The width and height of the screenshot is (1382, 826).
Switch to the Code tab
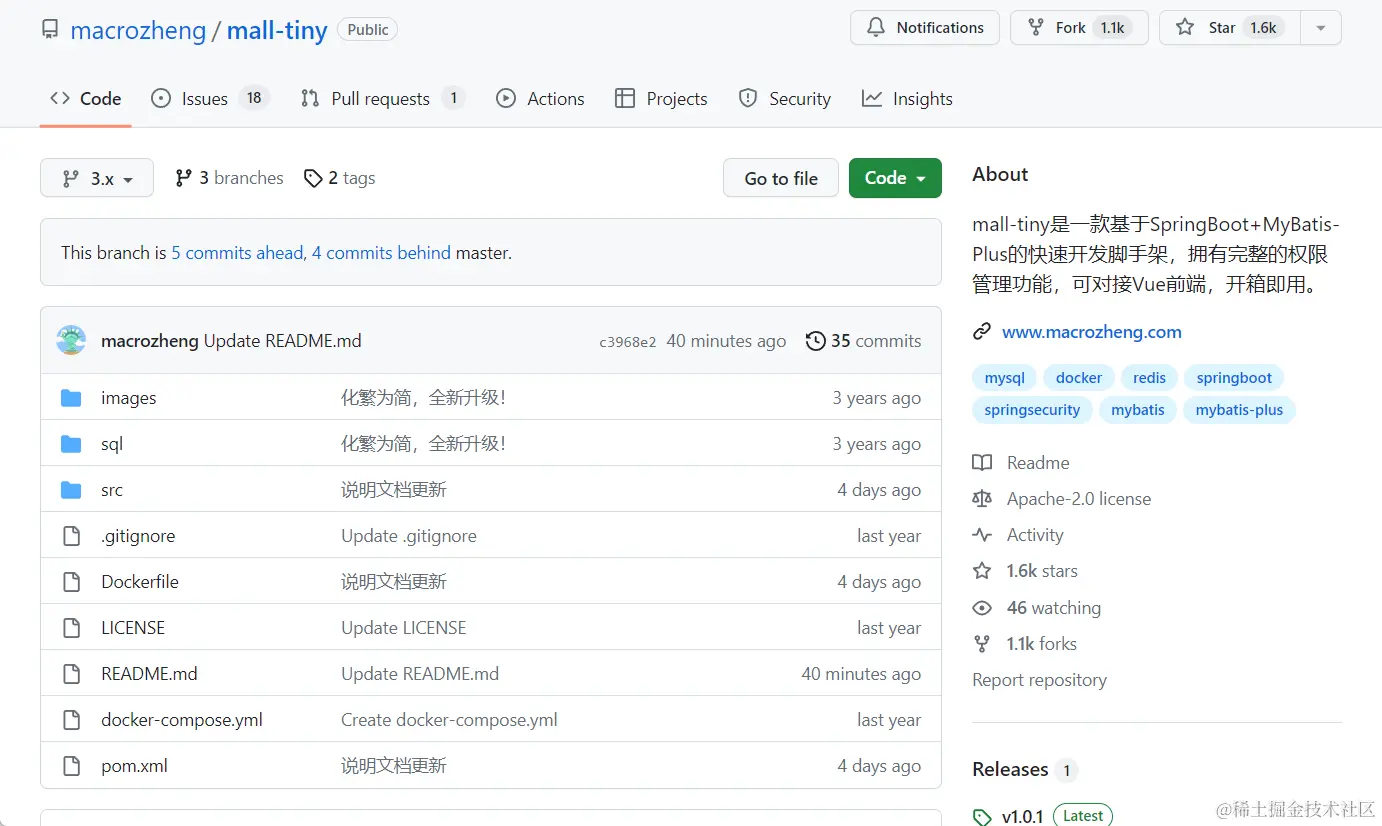(86, 98)
